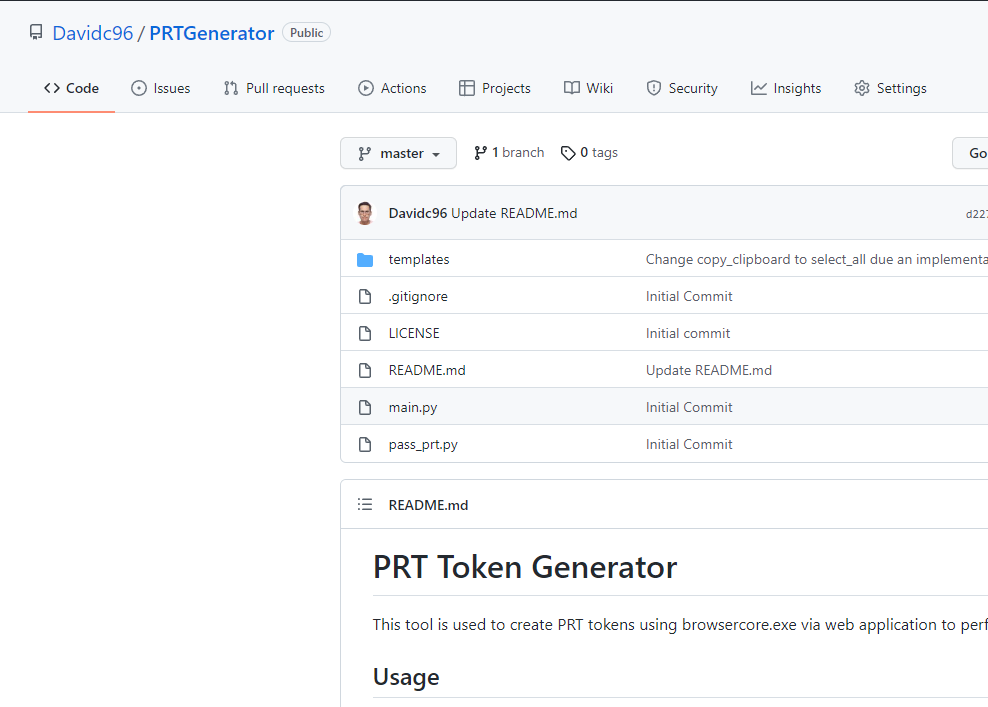
Task: Open the Security tab
Action: pos(682,88)
